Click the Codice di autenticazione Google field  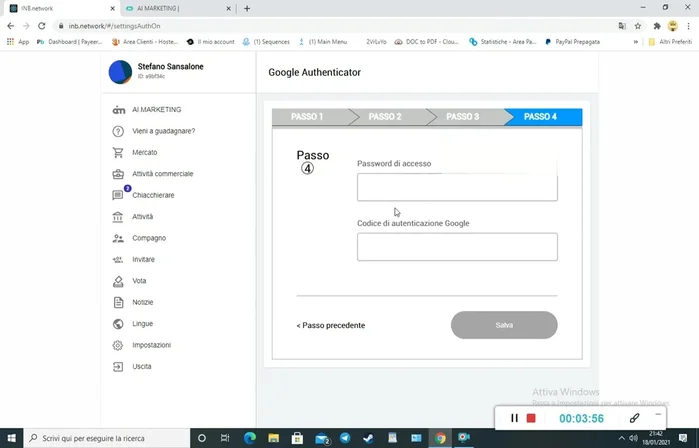point(457,247)
